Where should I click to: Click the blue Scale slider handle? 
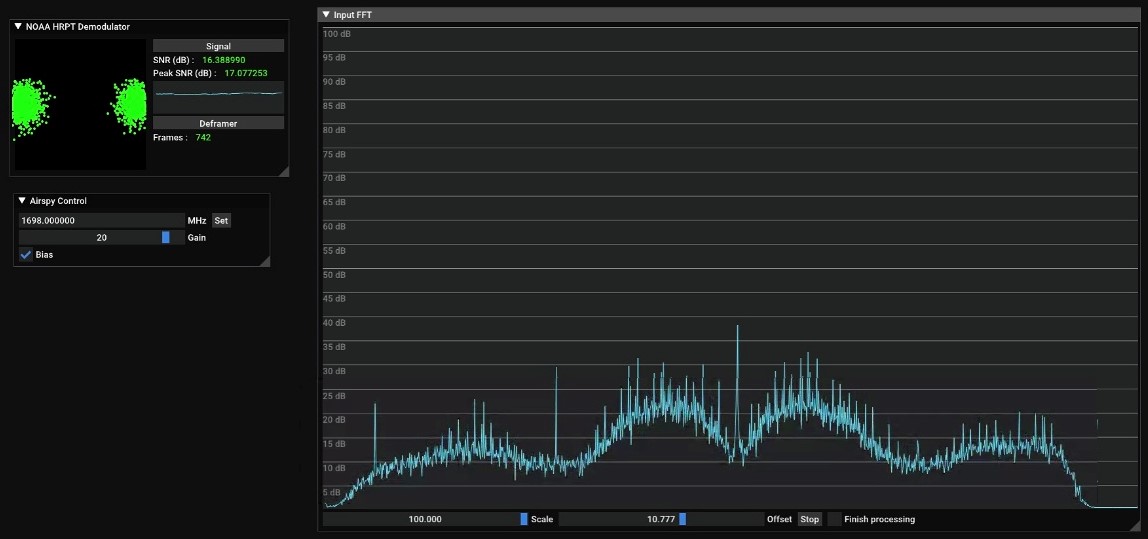(x=523, y=519)
